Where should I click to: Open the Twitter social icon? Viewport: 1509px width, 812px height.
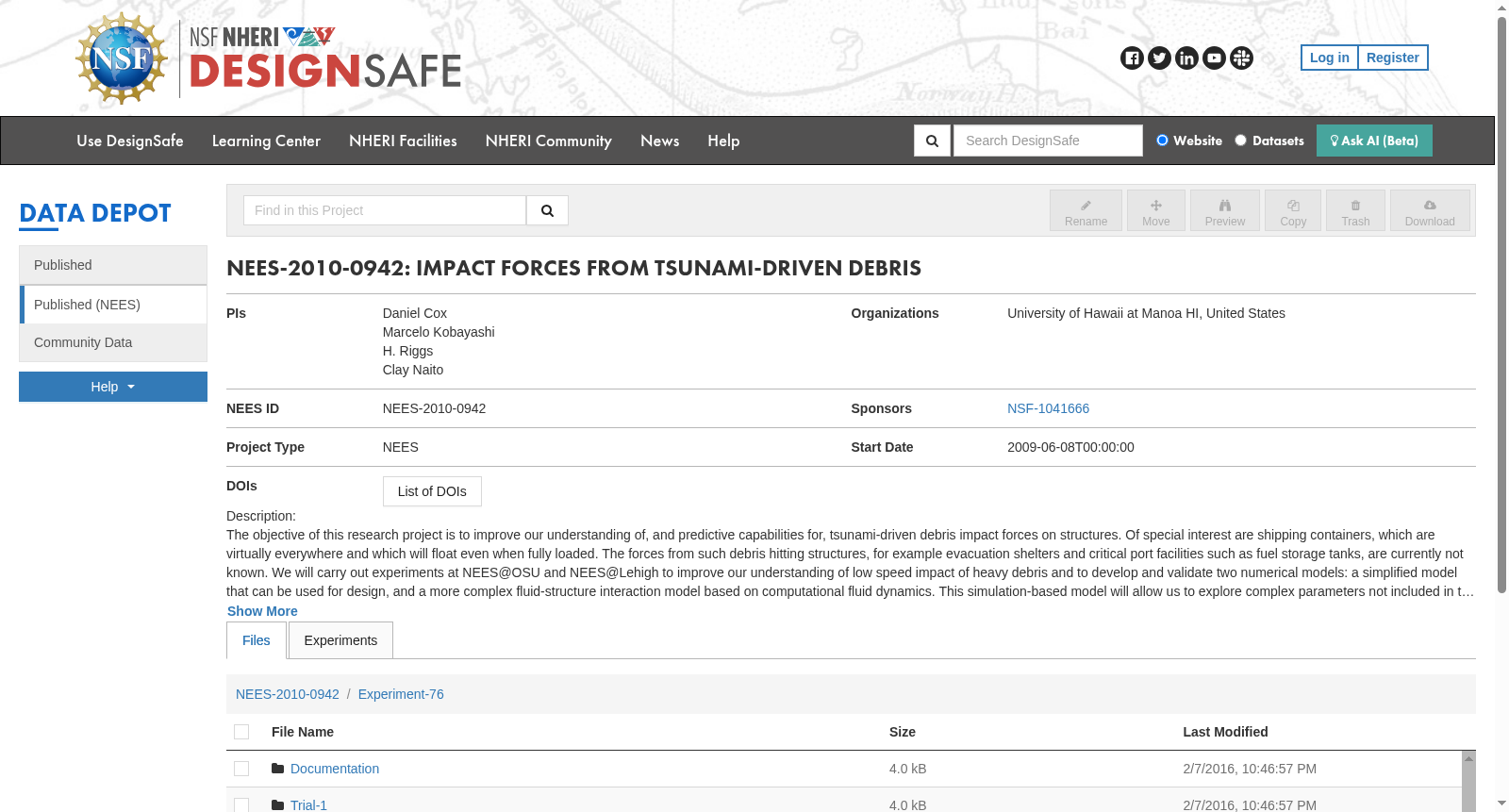(1159, 58)
